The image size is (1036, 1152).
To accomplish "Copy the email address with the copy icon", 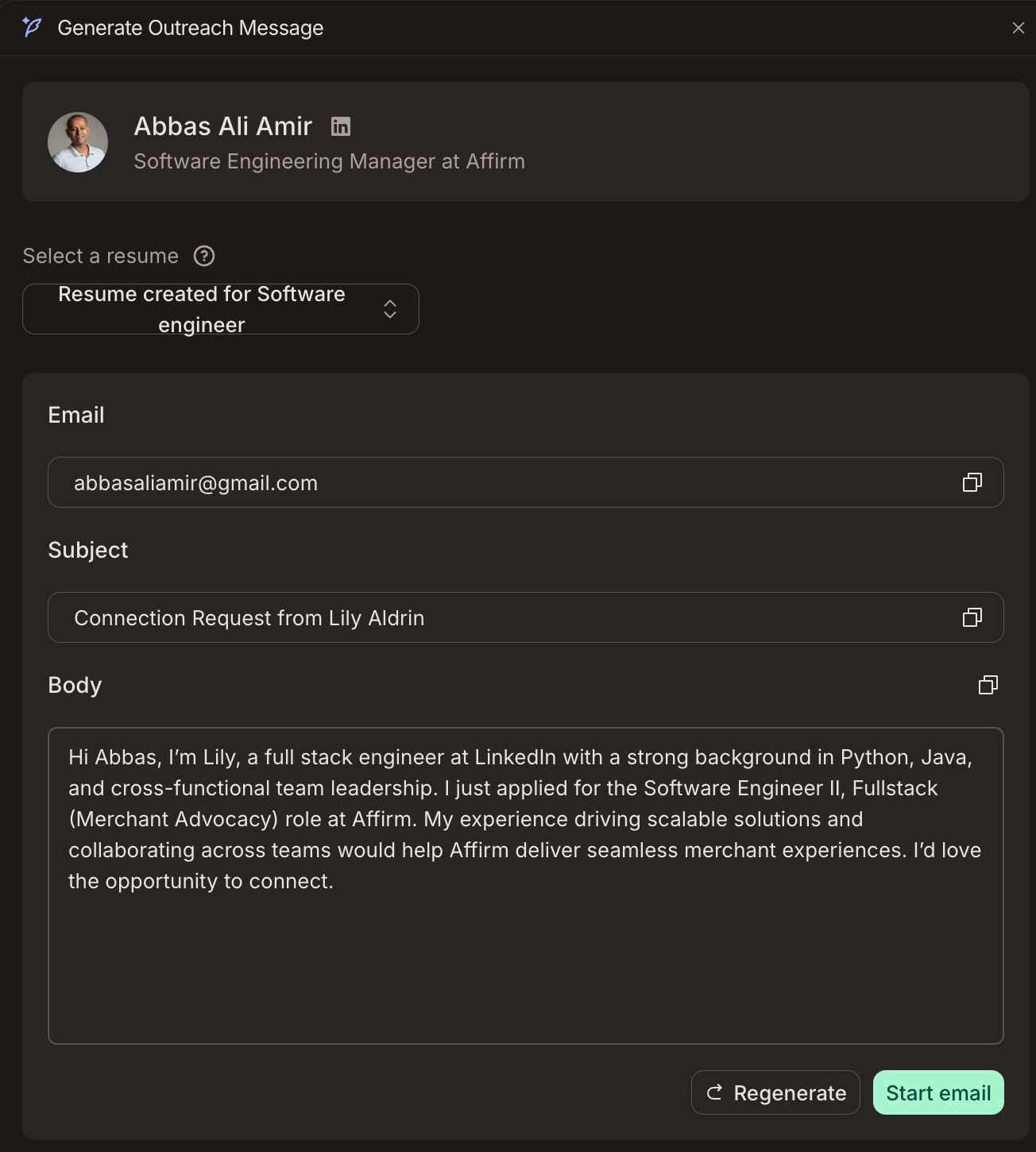I will pyautogui.click(x=972, y=482).
